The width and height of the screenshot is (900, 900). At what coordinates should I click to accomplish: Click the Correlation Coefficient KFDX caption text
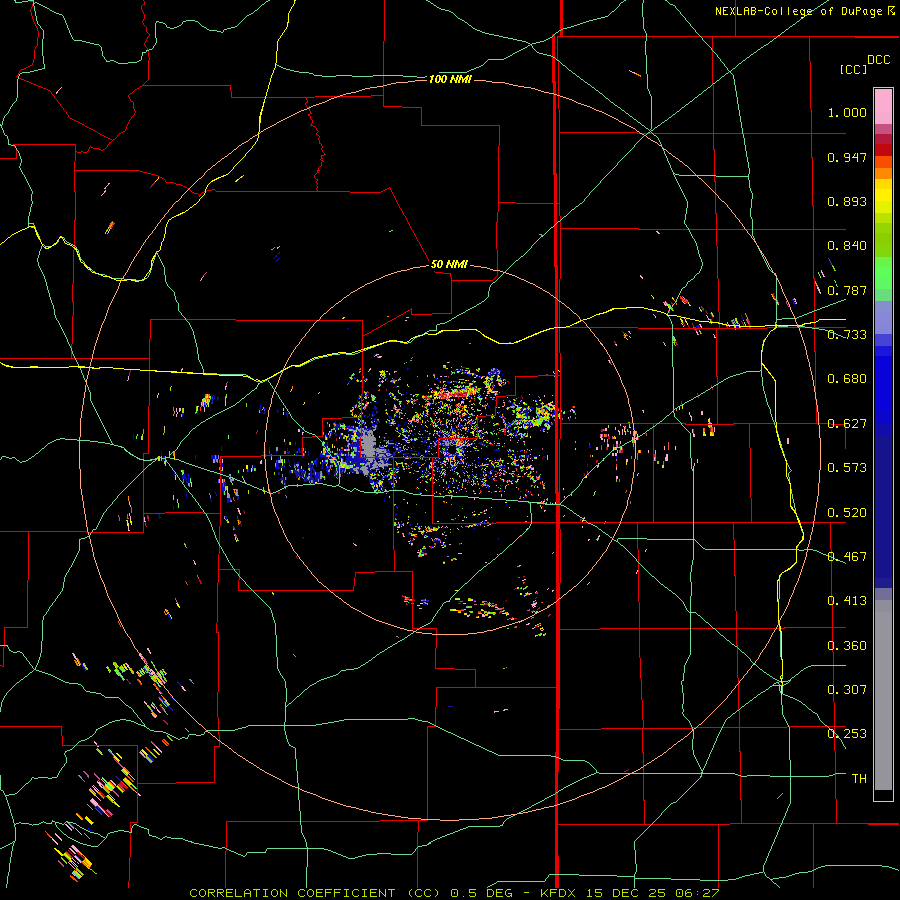click(454, 893)
